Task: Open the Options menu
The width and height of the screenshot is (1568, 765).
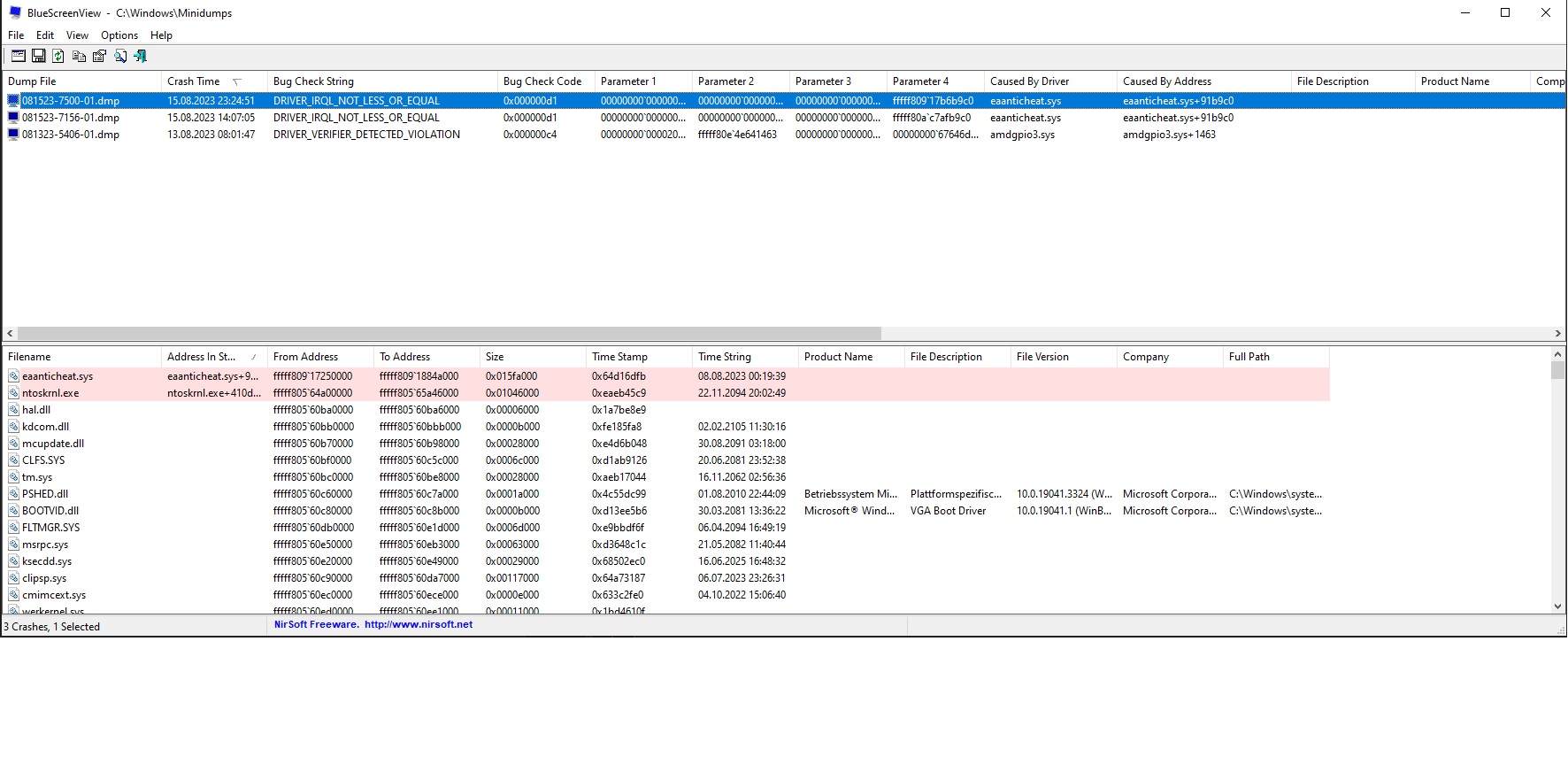Action: tap(119, 35)
